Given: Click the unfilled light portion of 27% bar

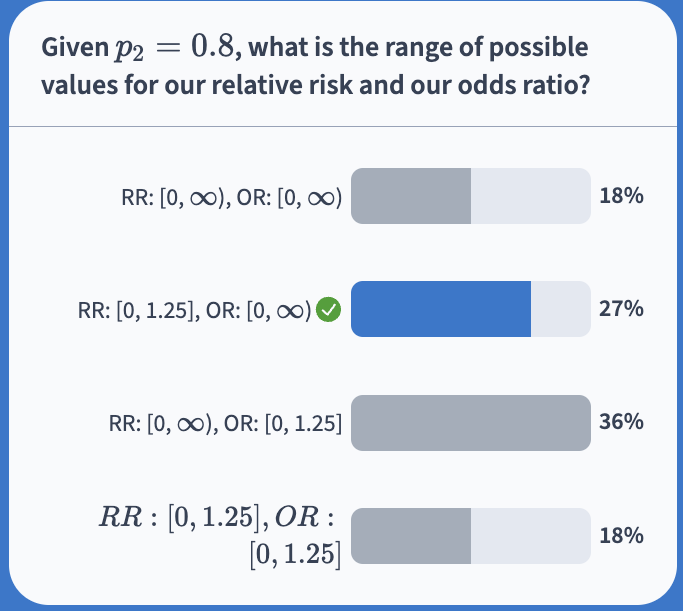Looking at the screenshot, I should (x=560, y=309).
